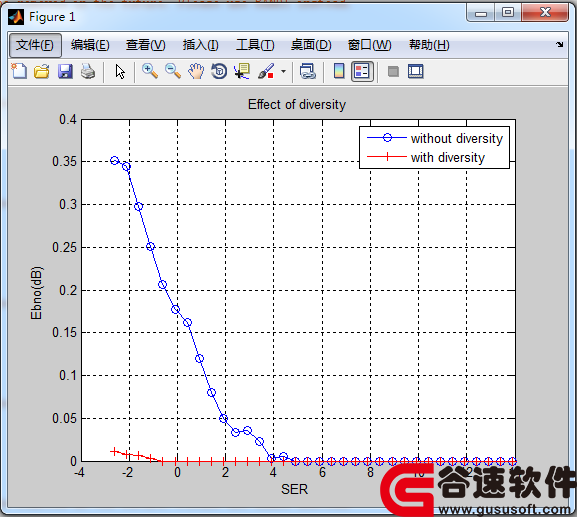The image size is (577, 517).
Task: Click the New Figure icon
Action: [19, 71]
